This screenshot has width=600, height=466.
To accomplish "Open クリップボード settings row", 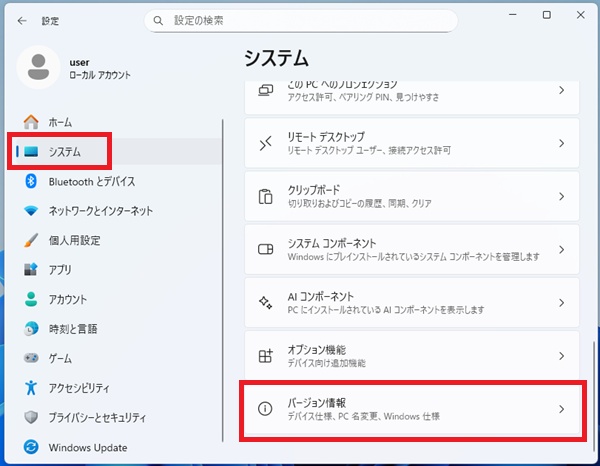I will (412, 196).
